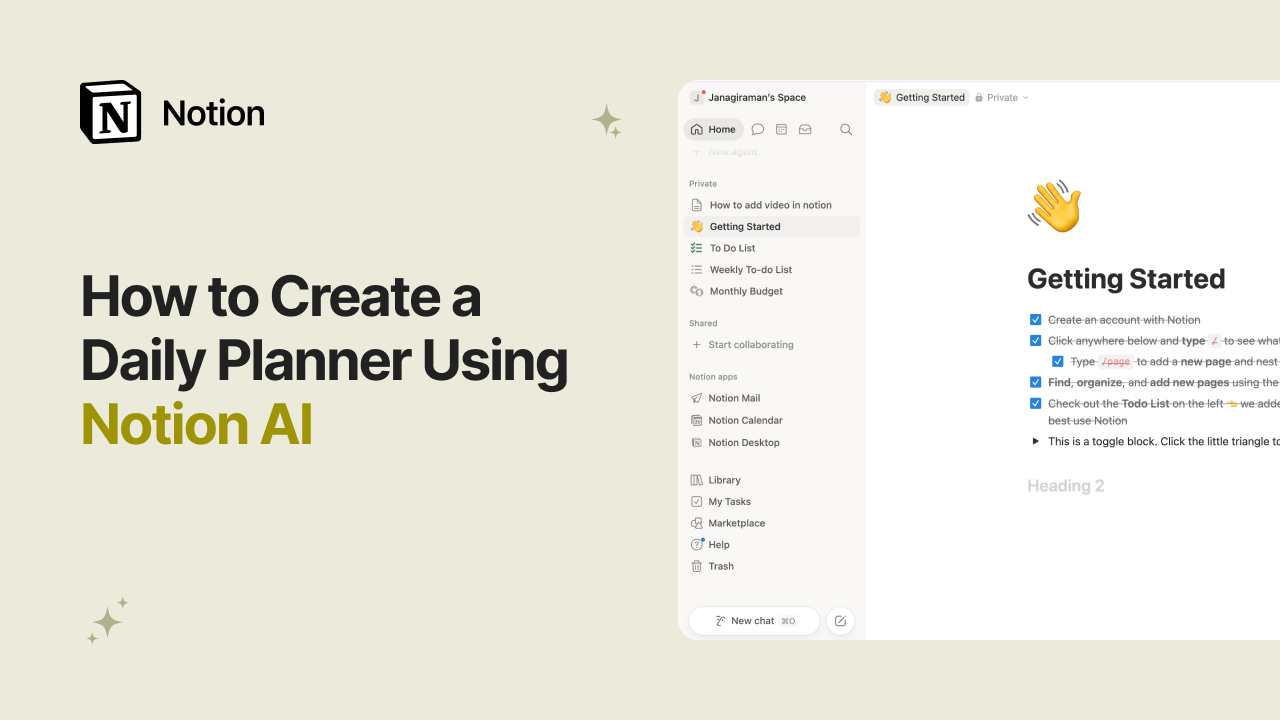Open the Private sharing dropdown
Screen dimensions: 1280x720
tap(1002, 97)
